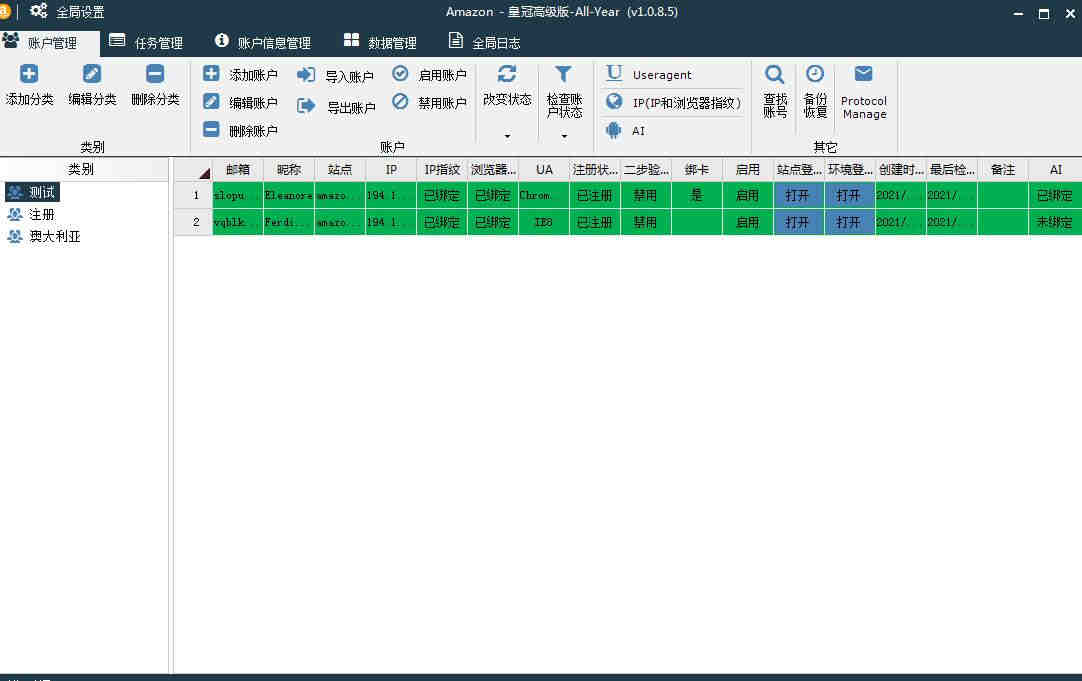Click the Chrom UA cell
Image resolution: width=1082 pixels, height=681 pixels.
[544, 195]
